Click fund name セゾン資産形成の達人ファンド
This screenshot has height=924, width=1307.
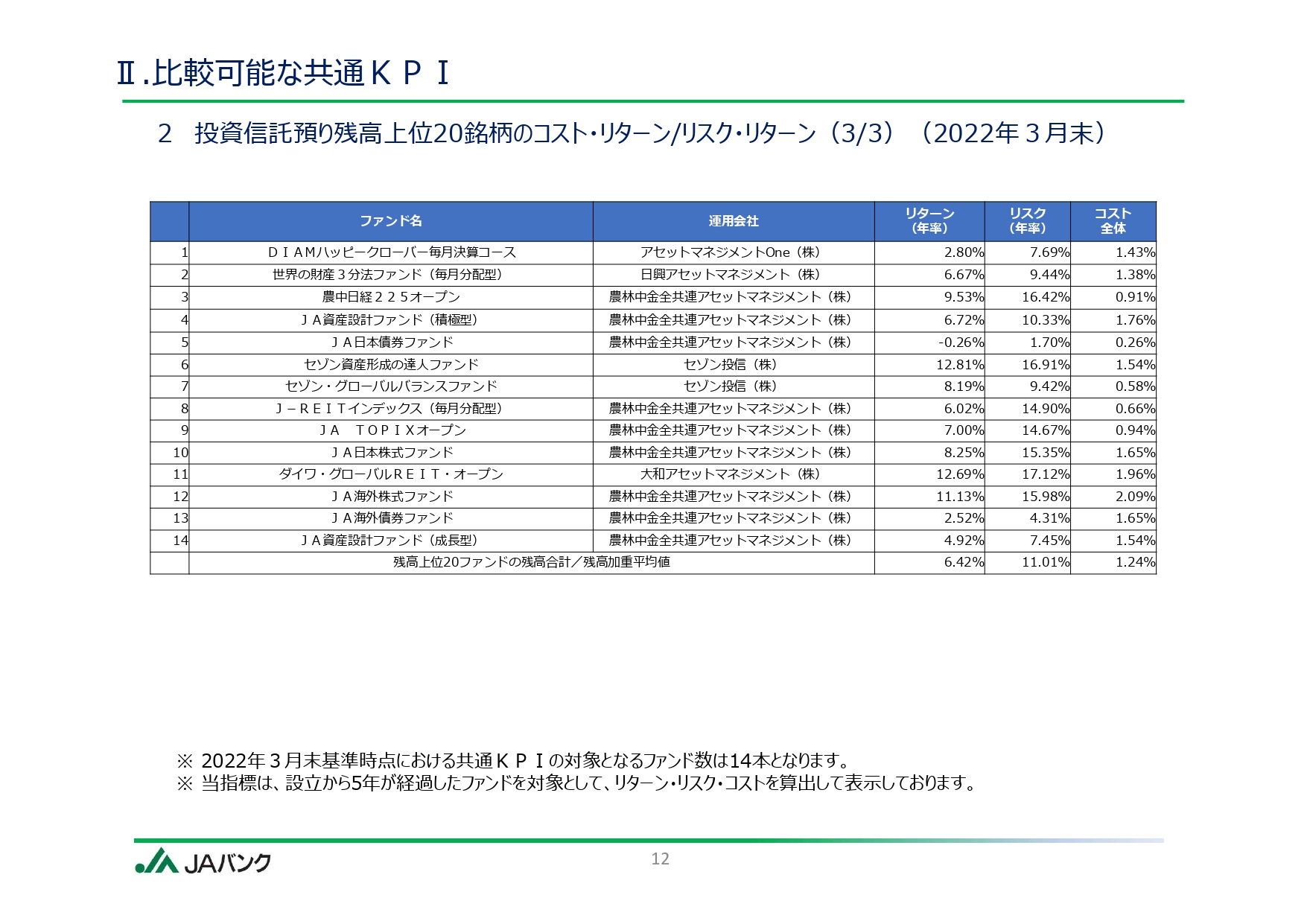tap(391, 365)
